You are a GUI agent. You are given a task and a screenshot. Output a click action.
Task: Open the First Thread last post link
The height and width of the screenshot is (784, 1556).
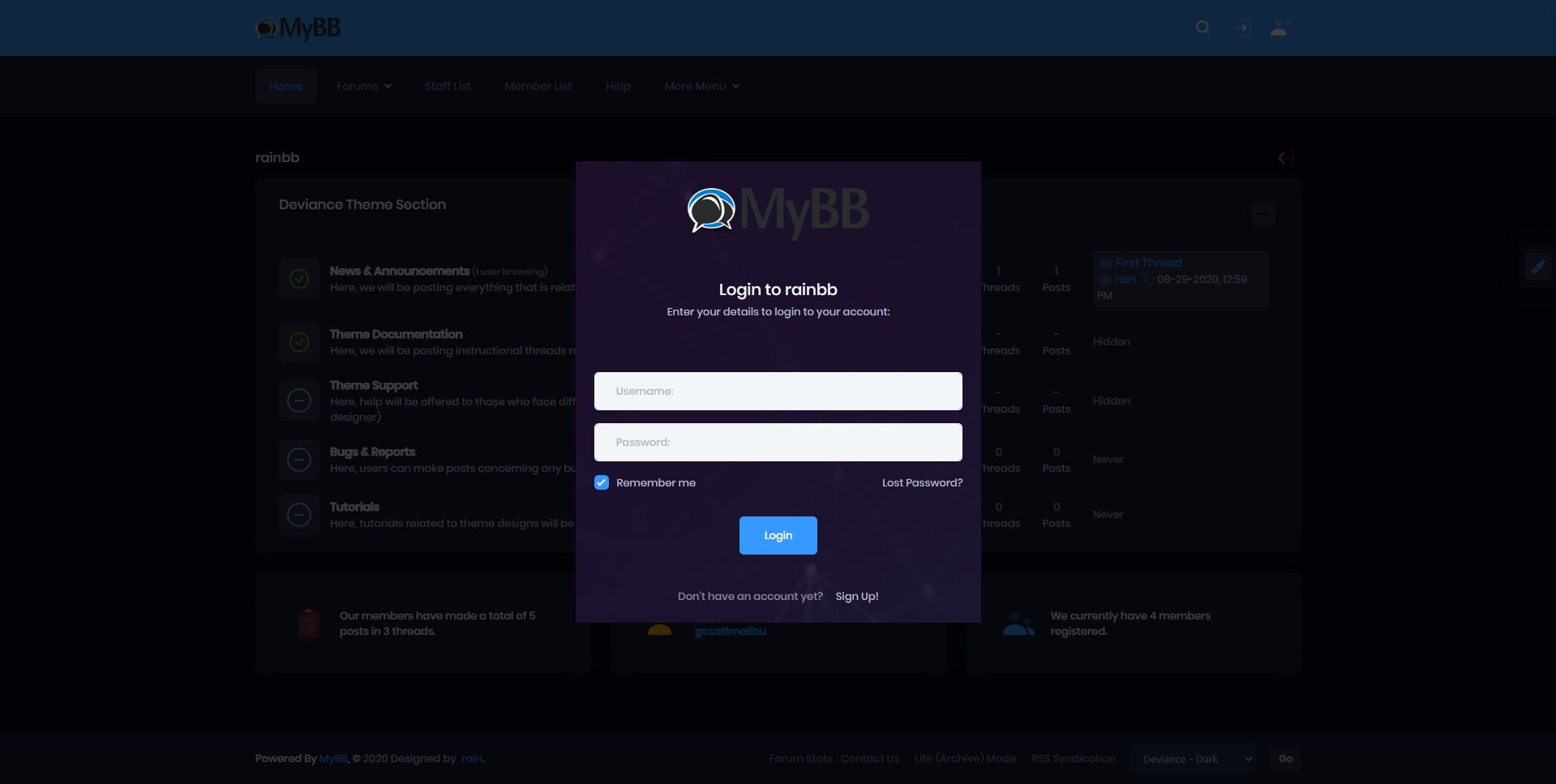[x=1148, y=263]
